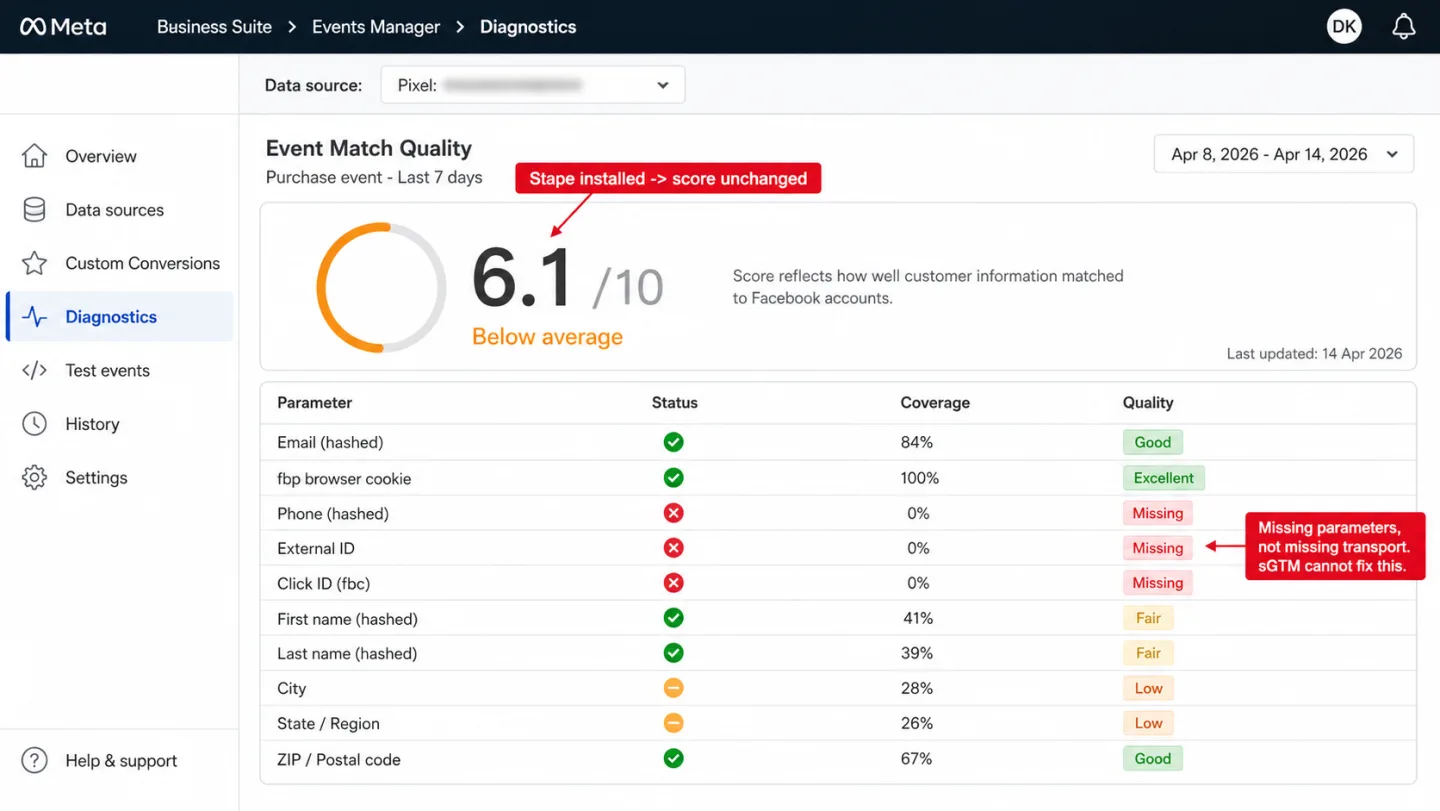Click the Parameter column header

(315, 403)
